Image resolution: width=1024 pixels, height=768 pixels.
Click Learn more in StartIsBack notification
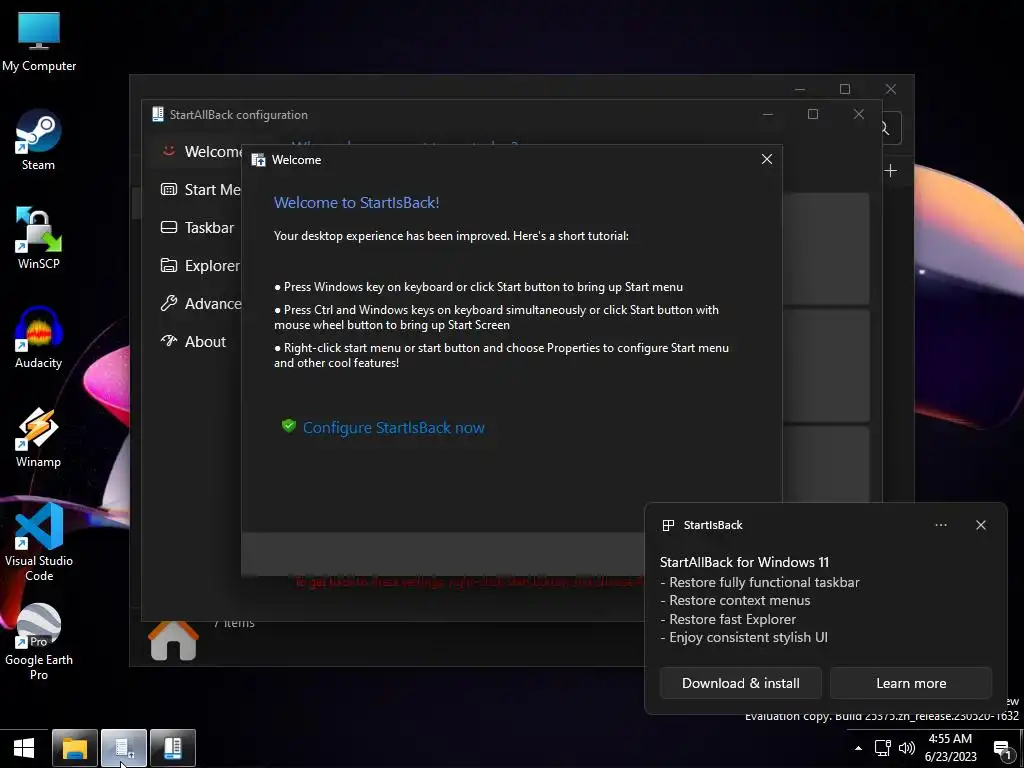coord(911,683)
